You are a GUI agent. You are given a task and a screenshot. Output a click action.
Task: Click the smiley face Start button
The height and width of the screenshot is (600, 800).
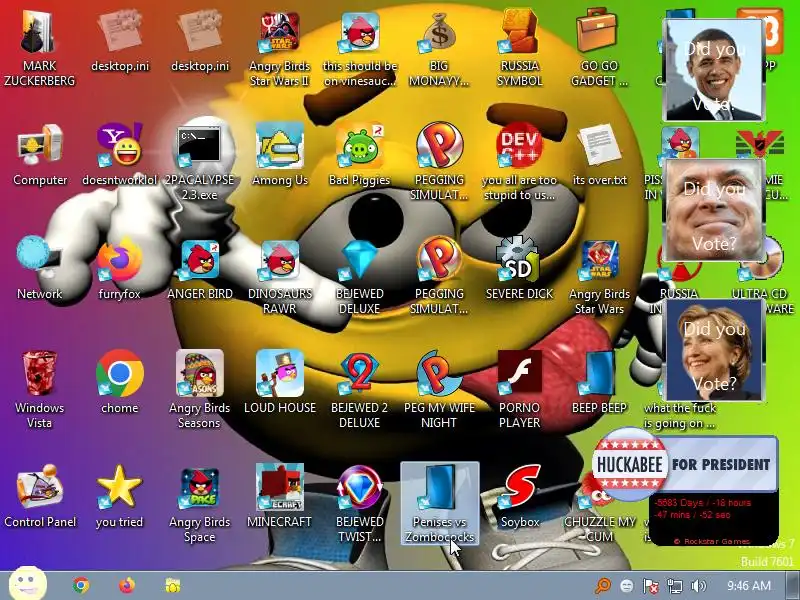pyautogui.click(x=29, y=583)
